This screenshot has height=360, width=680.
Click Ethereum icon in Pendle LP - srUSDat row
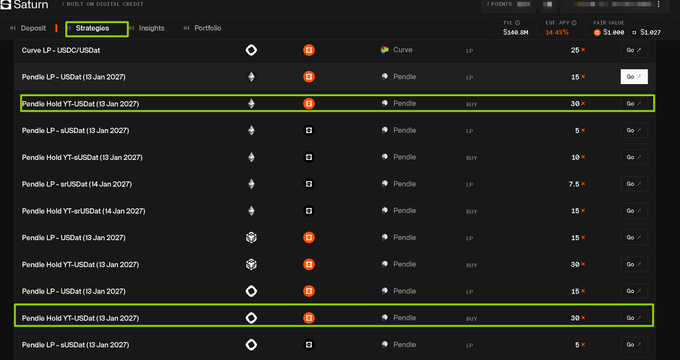251,184
